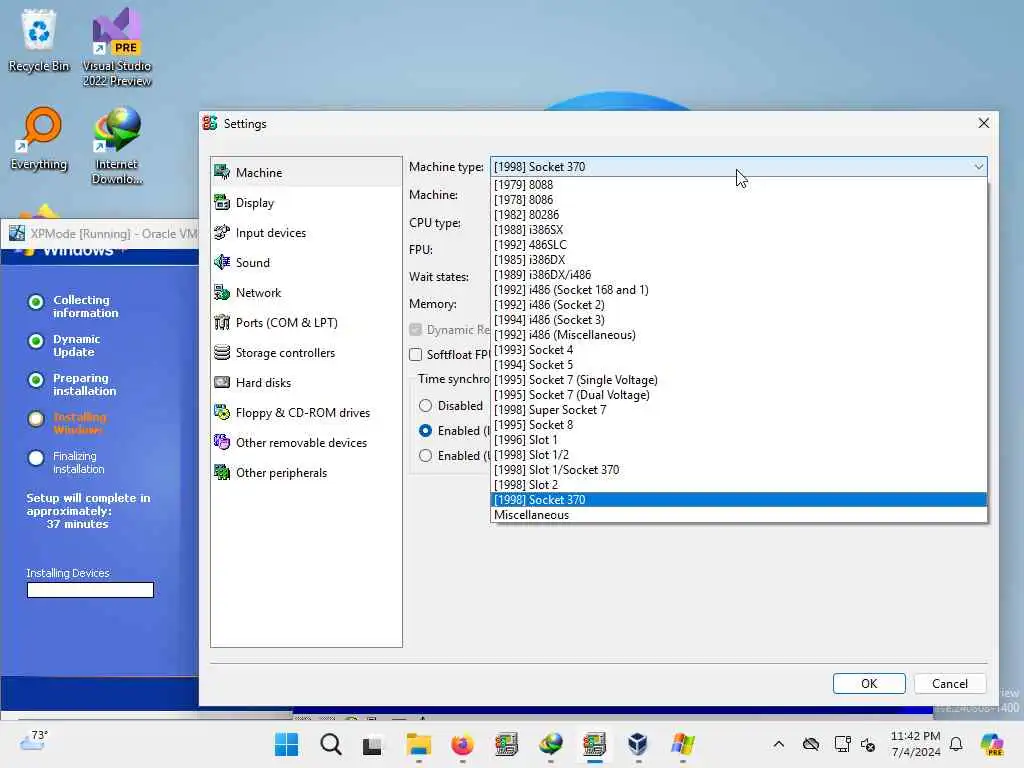Open the Windows Start menu

(x=286, y=744)
